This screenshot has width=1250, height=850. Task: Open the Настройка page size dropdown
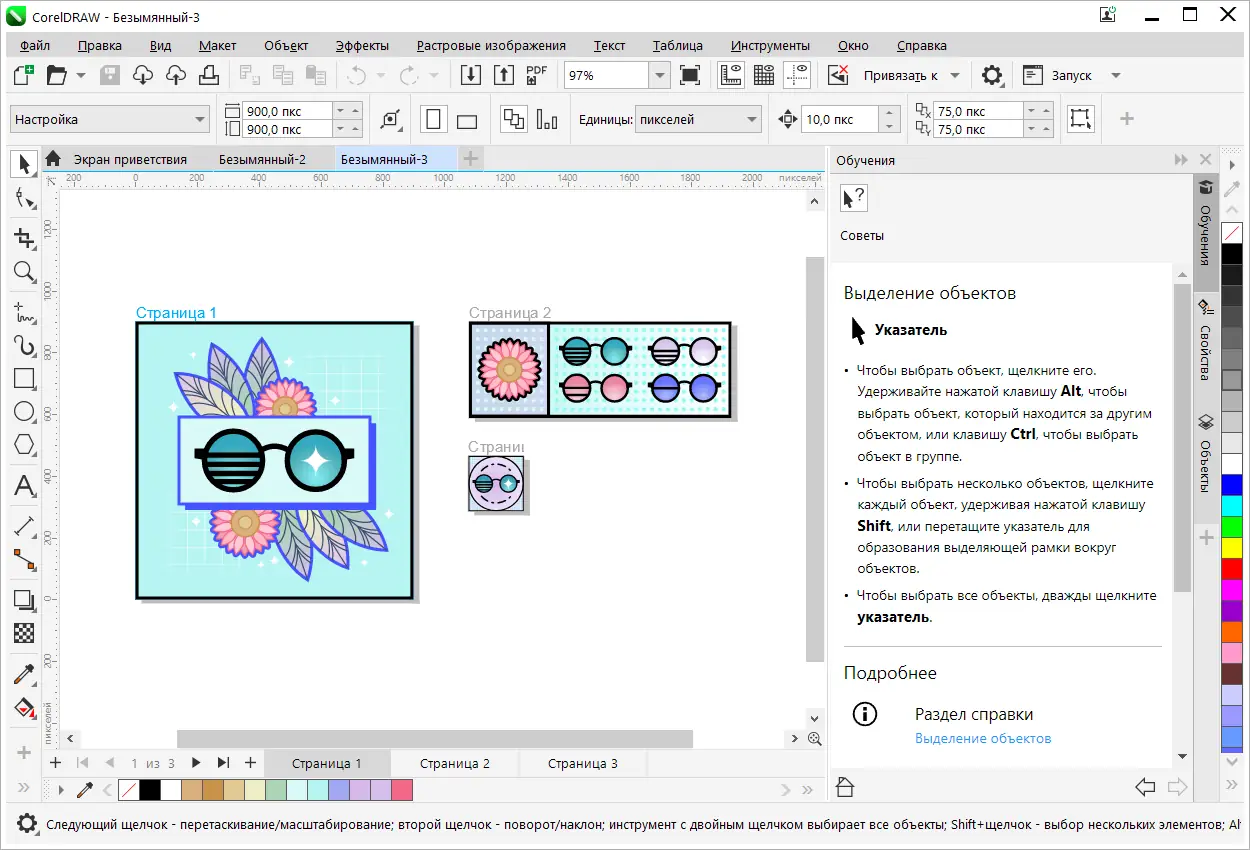[200, 120]
